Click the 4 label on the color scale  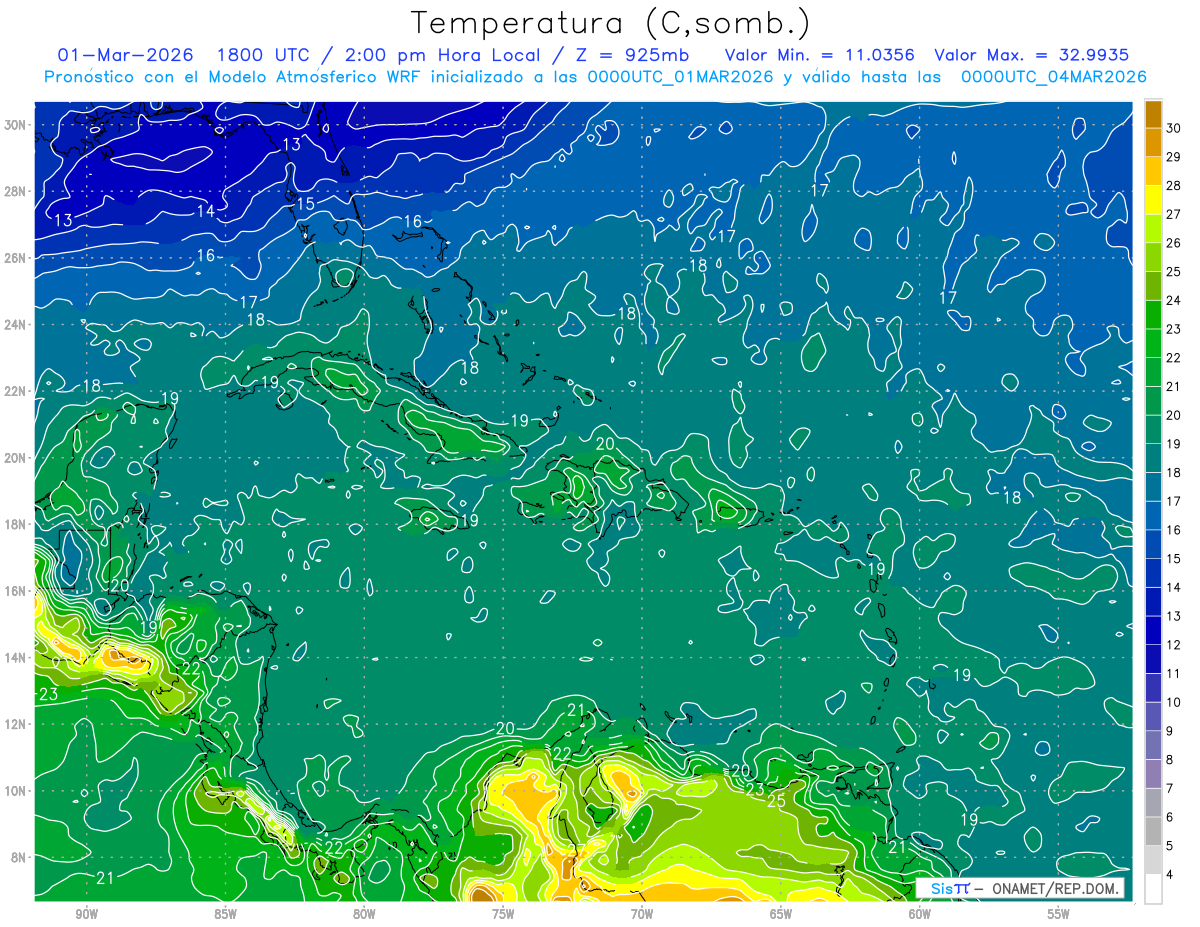pyautogui.click(x=1171, y=876)
